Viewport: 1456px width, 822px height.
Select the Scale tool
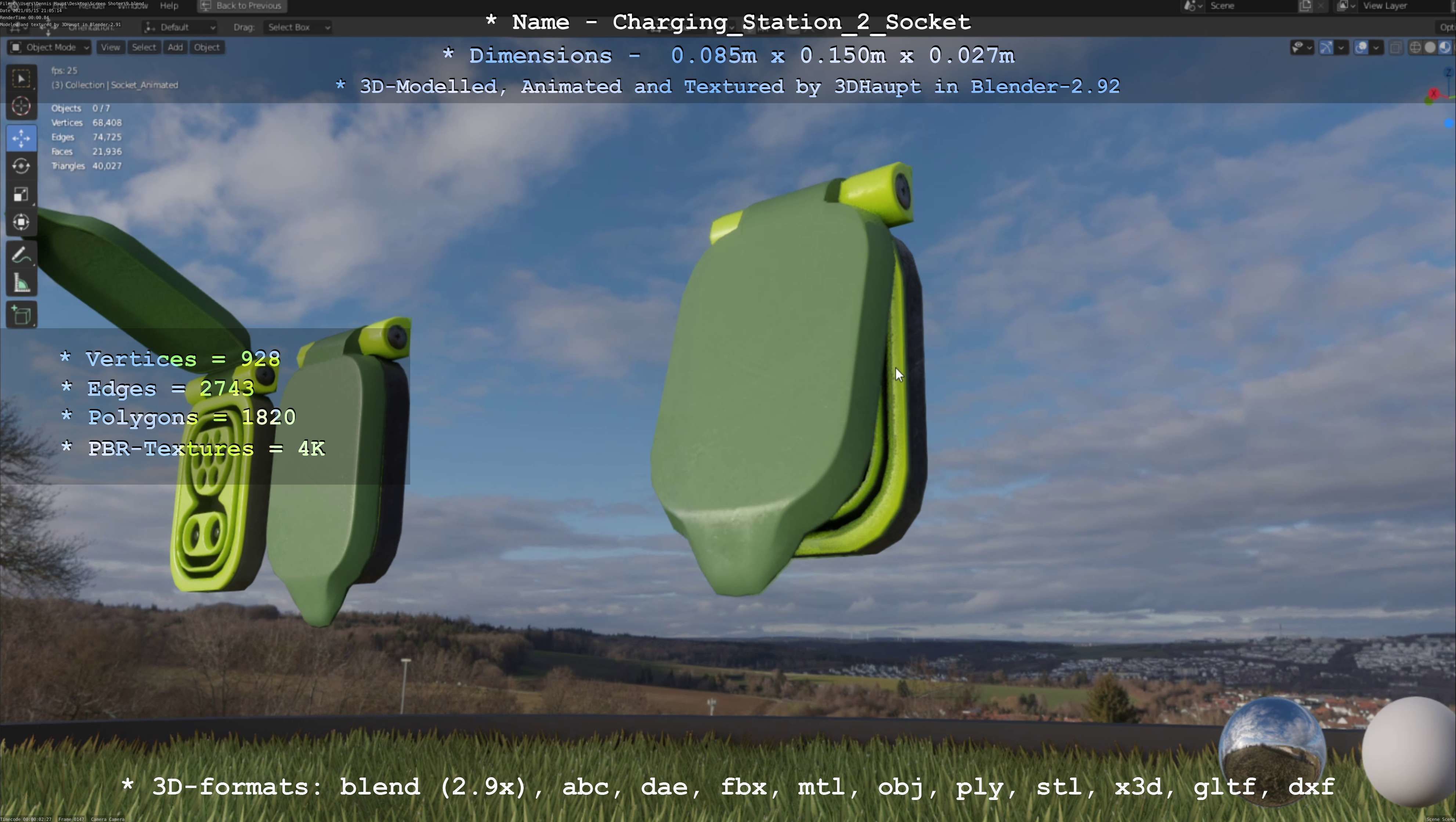click(21, 194)
